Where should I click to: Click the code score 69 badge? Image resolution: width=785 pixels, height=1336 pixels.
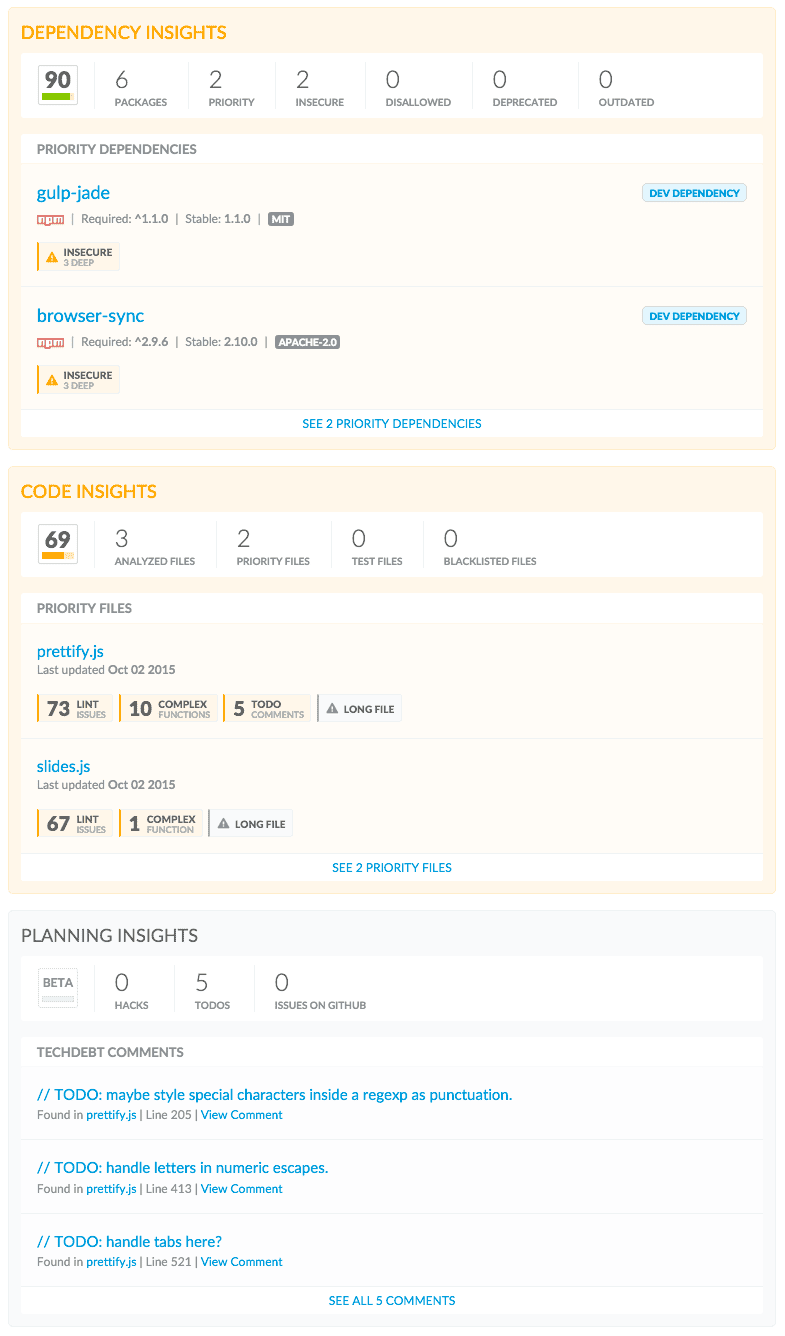pyautogui.click(x=58, y=544)
